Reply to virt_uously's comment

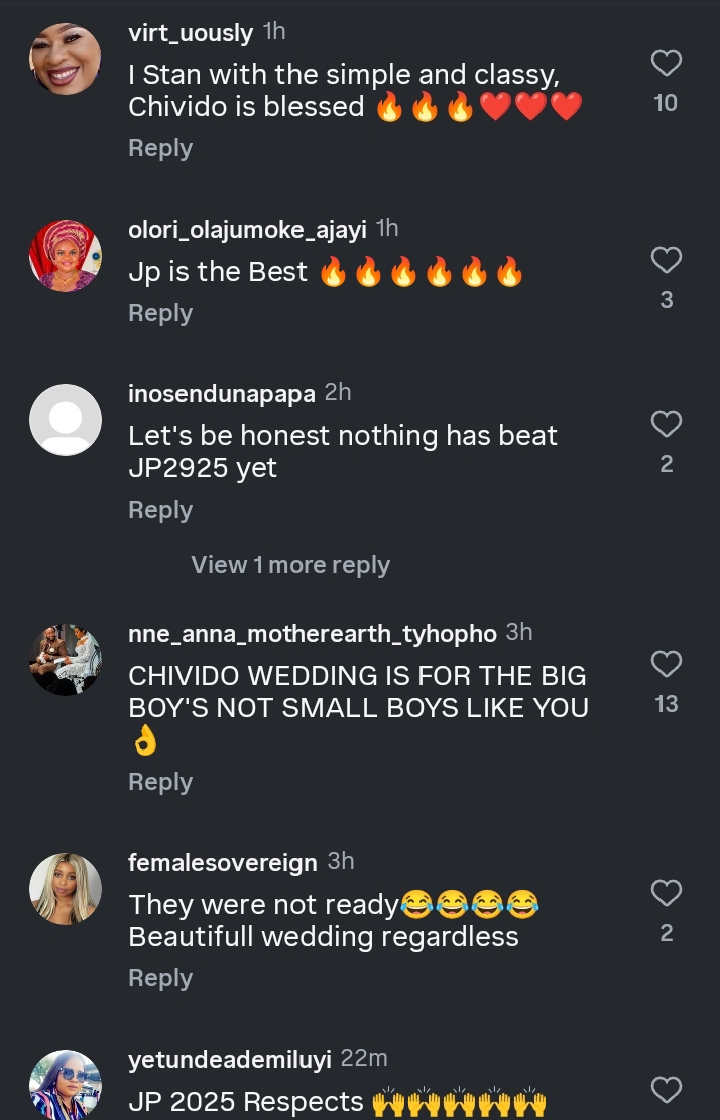click(x=160, y=148)
